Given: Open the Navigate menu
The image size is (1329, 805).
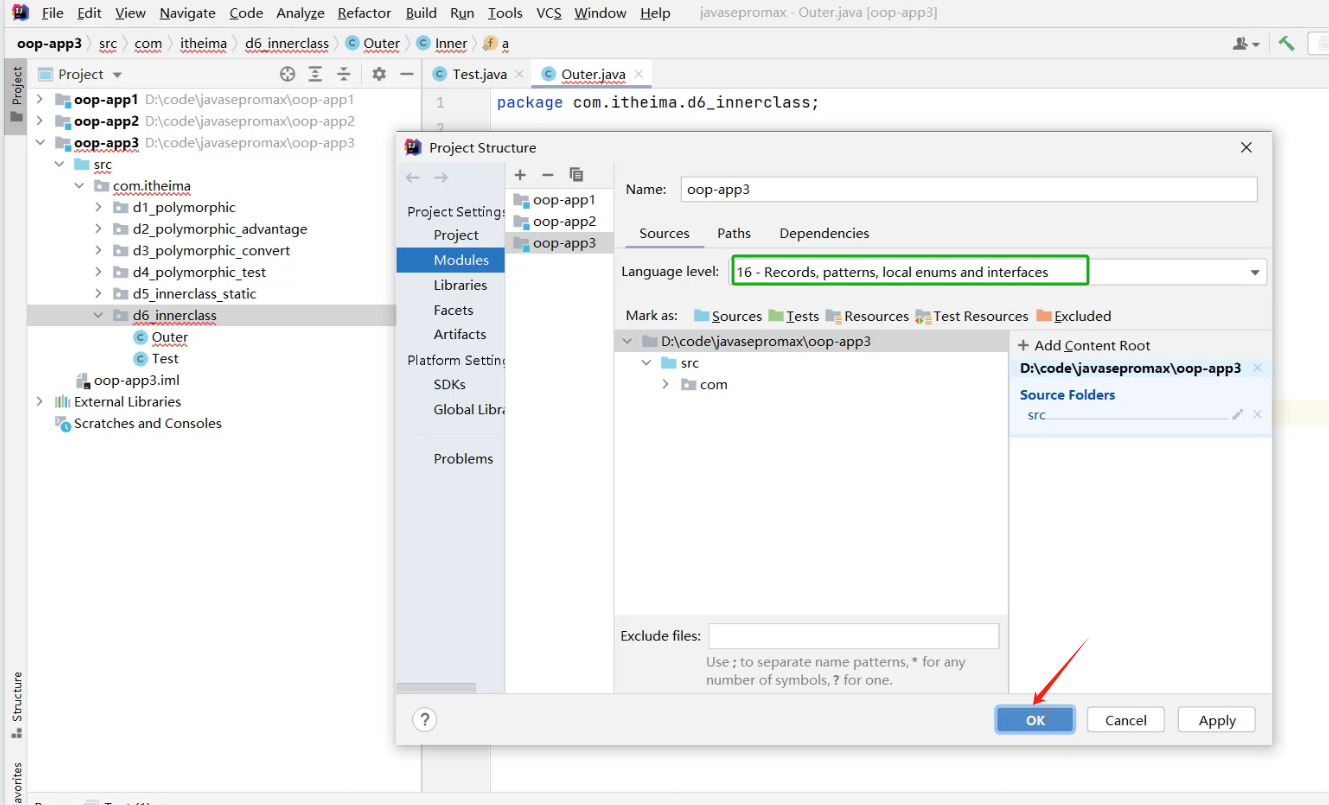Looking at the screenshot, I should [x=187, y=13].
